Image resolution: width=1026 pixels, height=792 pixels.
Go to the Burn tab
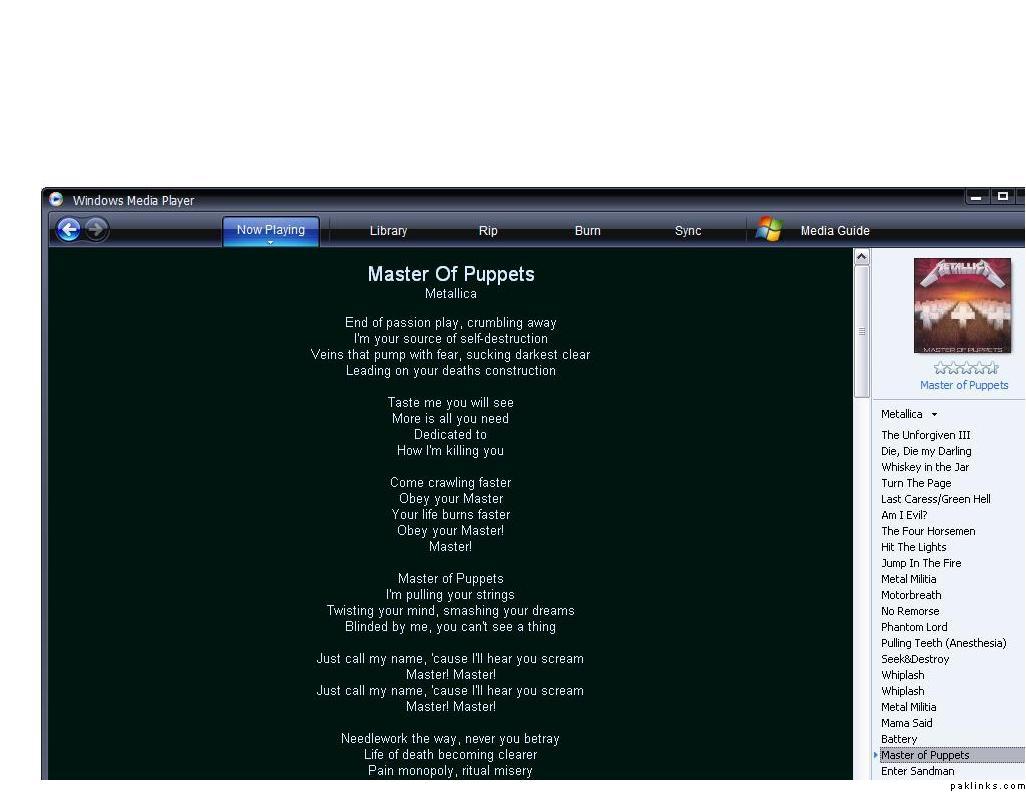(588, 231)
